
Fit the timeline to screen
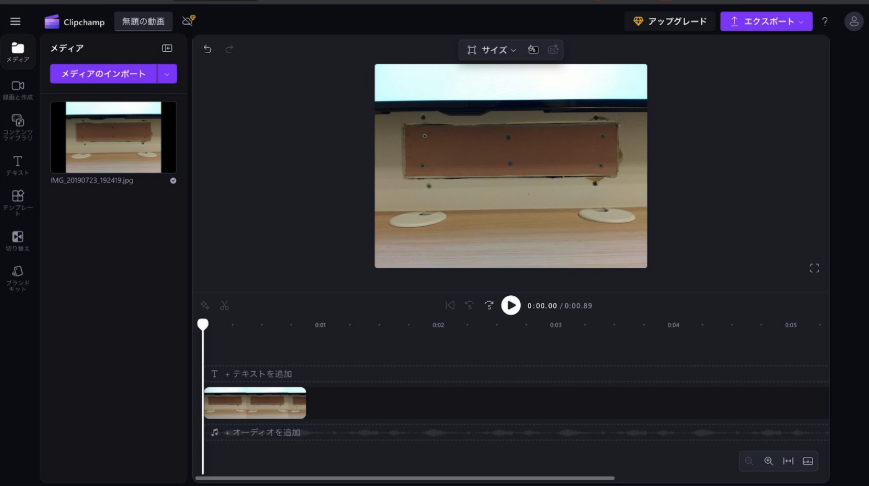click(x=788, y=461)
